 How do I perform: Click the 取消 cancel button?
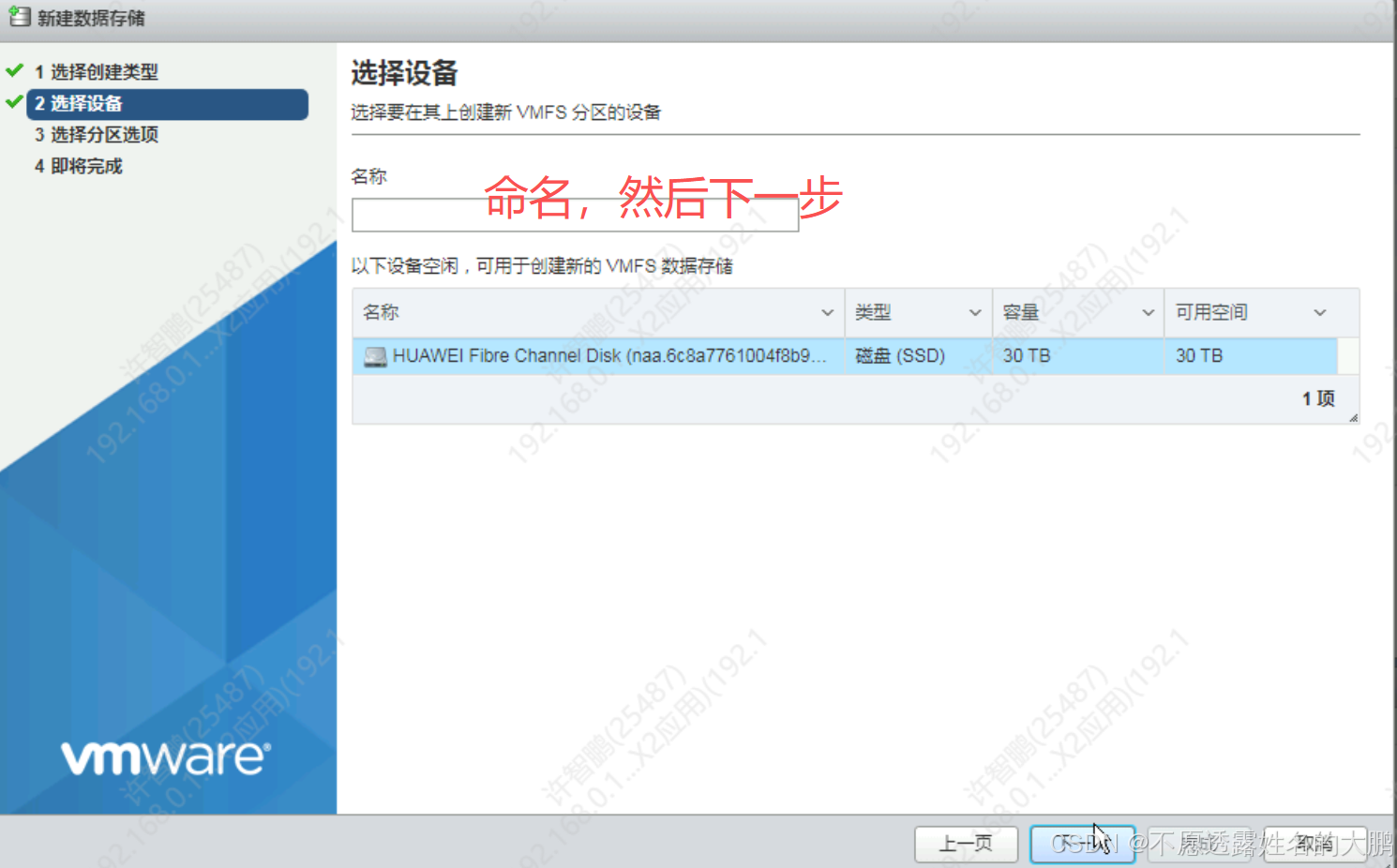(x=1315, y=844)
